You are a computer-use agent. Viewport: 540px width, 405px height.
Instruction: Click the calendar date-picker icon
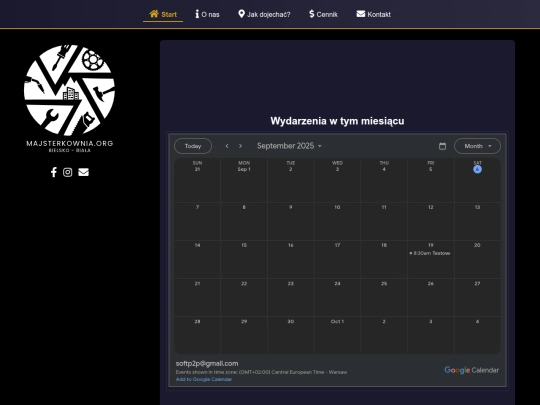[443, 146]
